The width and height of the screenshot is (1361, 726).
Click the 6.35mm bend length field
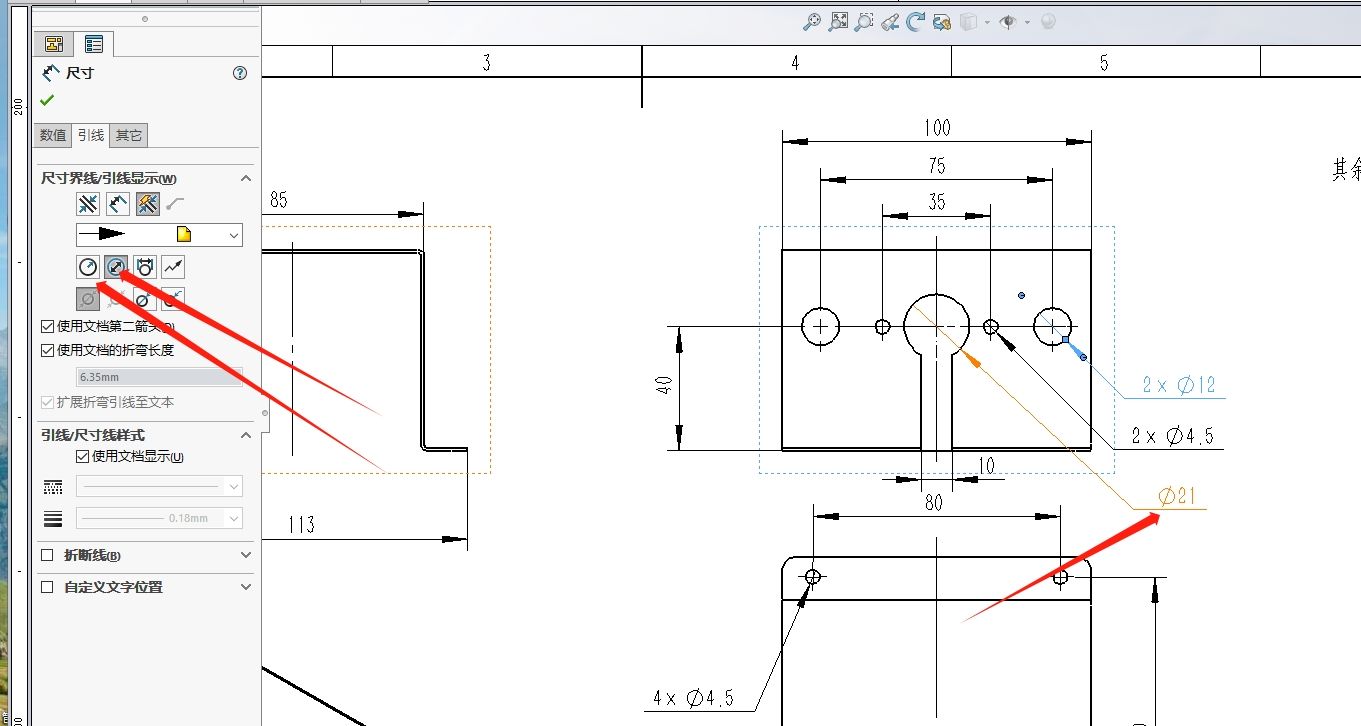coord(159,378)
